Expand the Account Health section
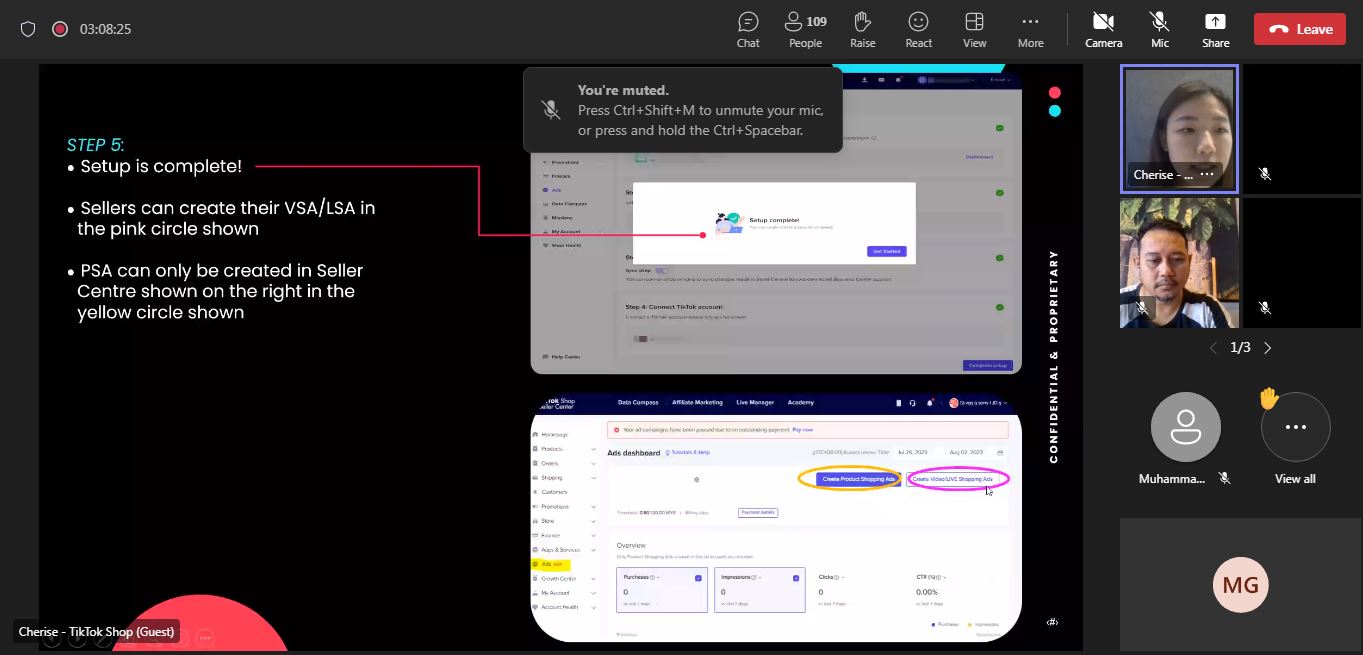 tap(566, 607)
